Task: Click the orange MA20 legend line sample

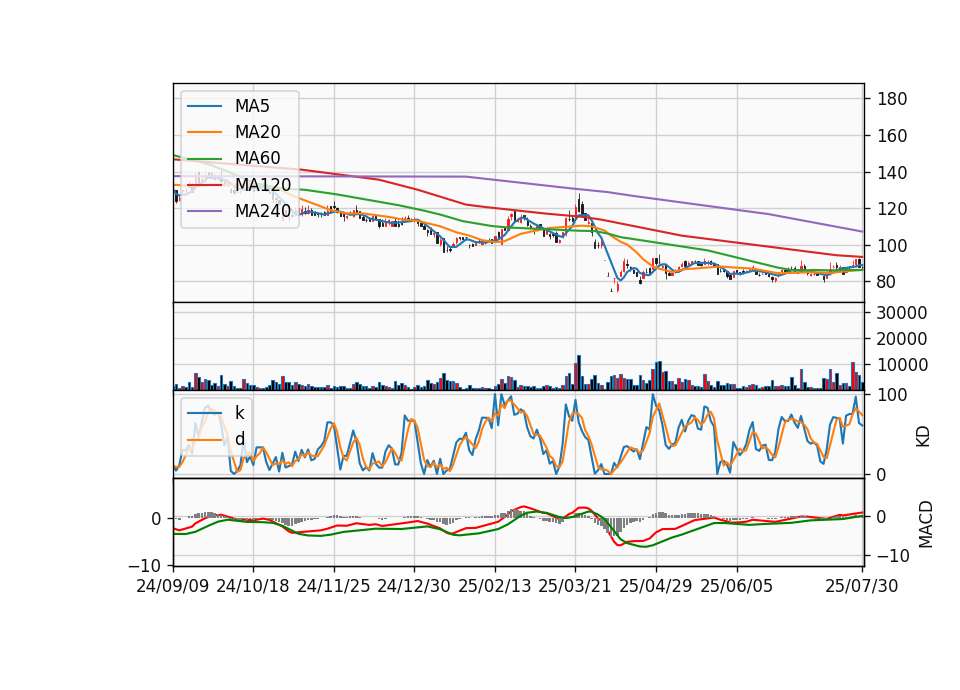Action: [x=204, y=132]
